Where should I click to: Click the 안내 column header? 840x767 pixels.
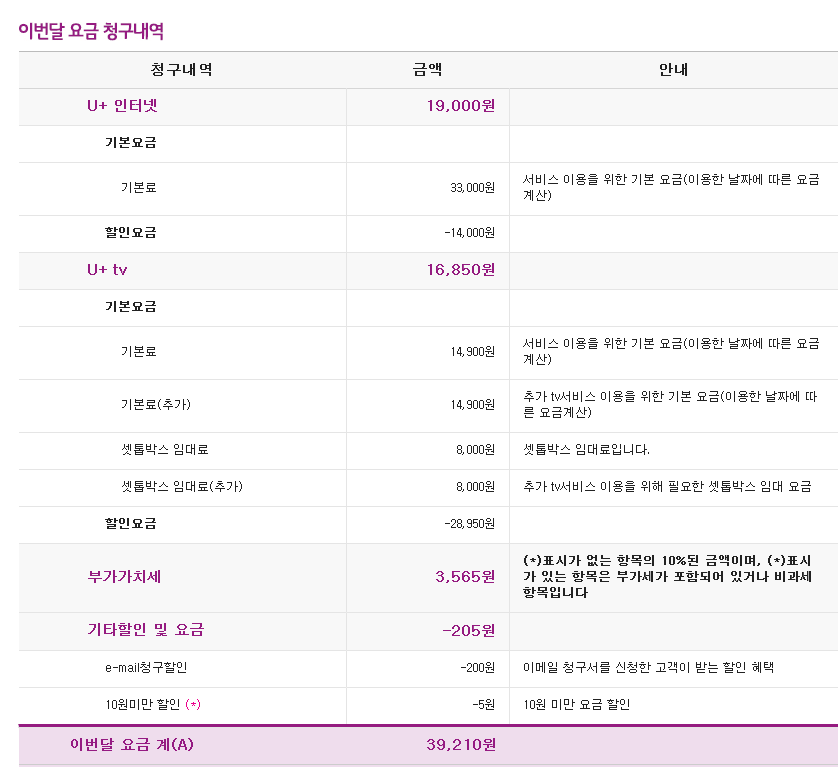(x=673, y=70)
